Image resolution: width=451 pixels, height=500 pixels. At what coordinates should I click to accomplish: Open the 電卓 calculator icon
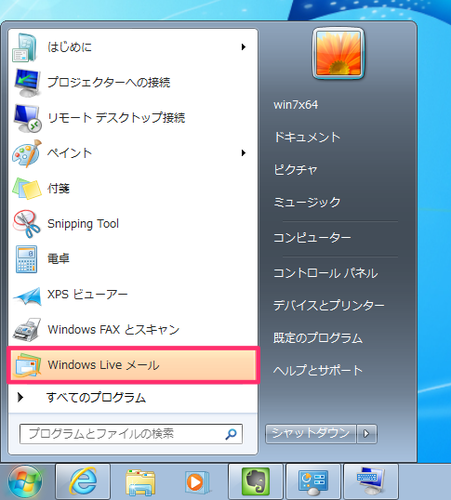point(27,259)
